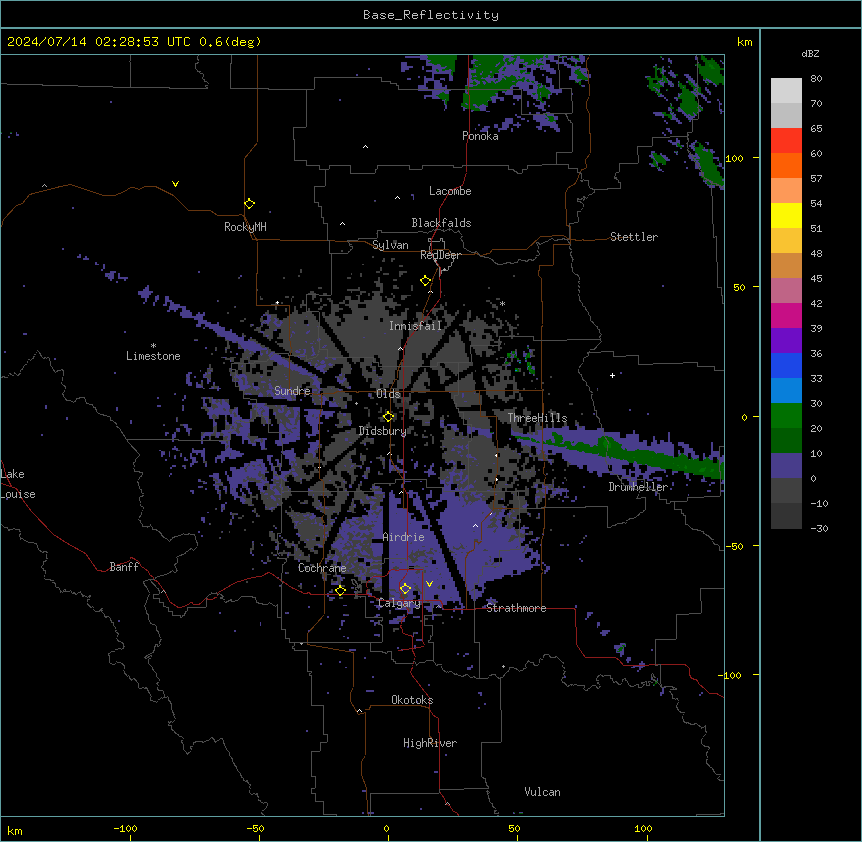
Task: Select the slate purple band in the dBZ legend
Action: (x=786, y=466)
